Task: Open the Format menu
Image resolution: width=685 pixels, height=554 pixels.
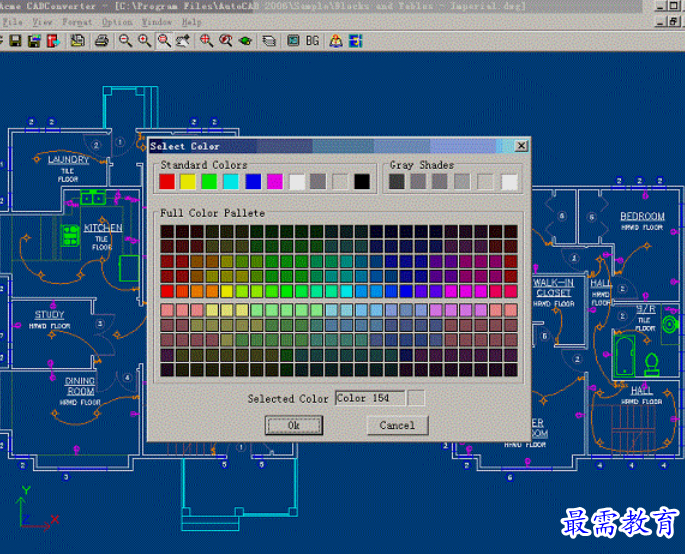Action: click(77, 22)
